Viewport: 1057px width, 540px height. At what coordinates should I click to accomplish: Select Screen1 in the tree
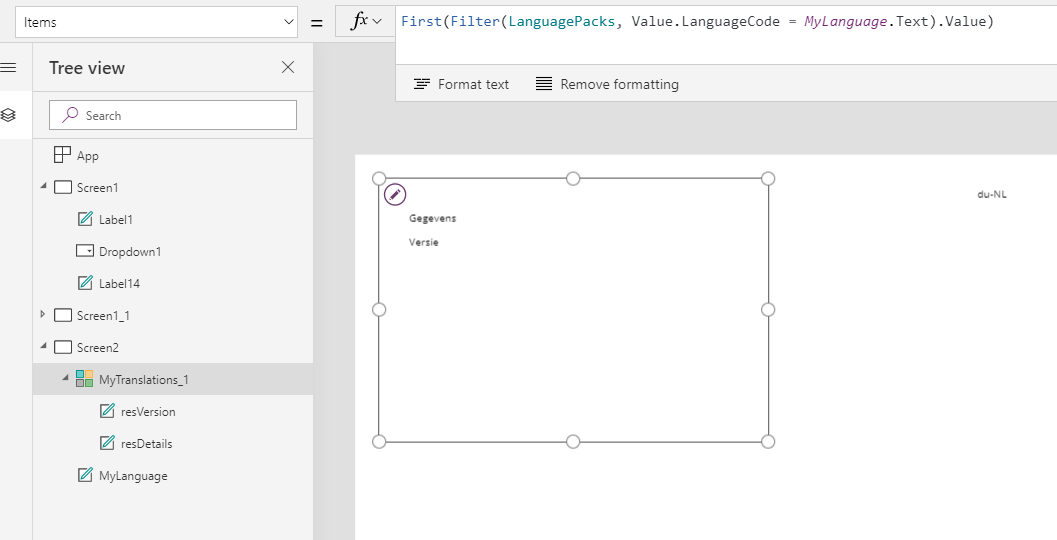(97, 187)
